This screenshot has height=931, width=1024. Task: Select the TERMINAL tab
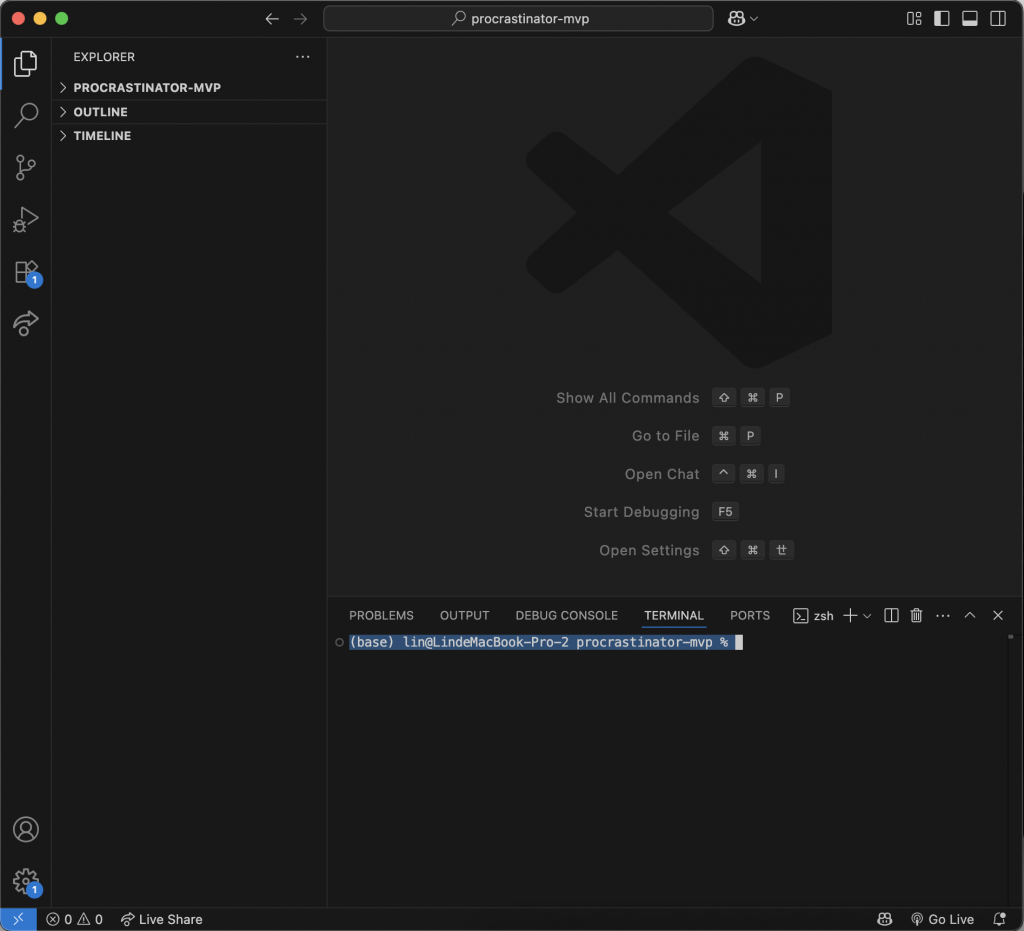click(674, 616)
